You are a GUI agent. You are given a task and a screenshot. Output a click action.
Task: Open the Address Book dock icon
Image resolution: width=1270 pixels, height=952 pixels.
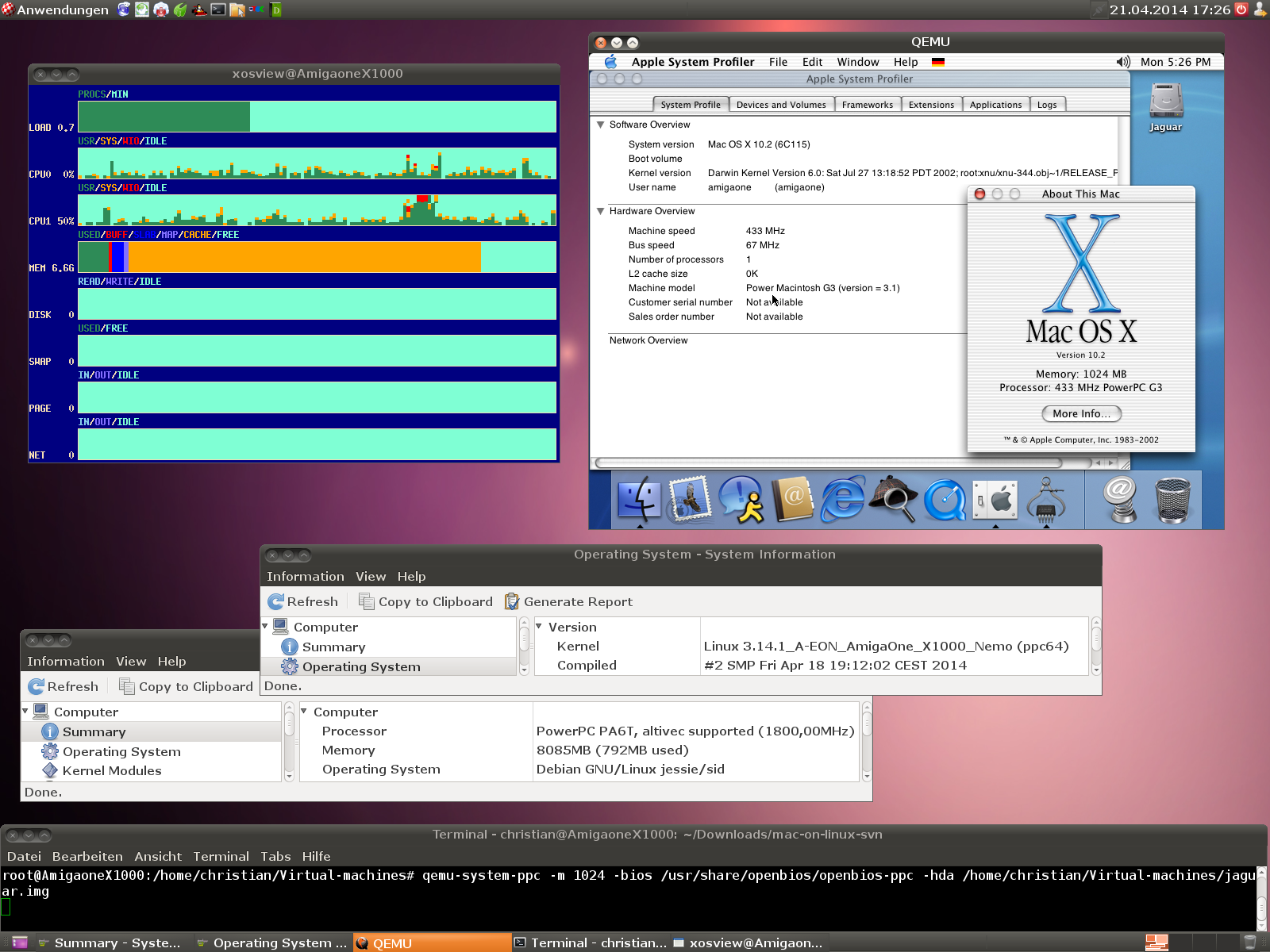click(792, 500)
